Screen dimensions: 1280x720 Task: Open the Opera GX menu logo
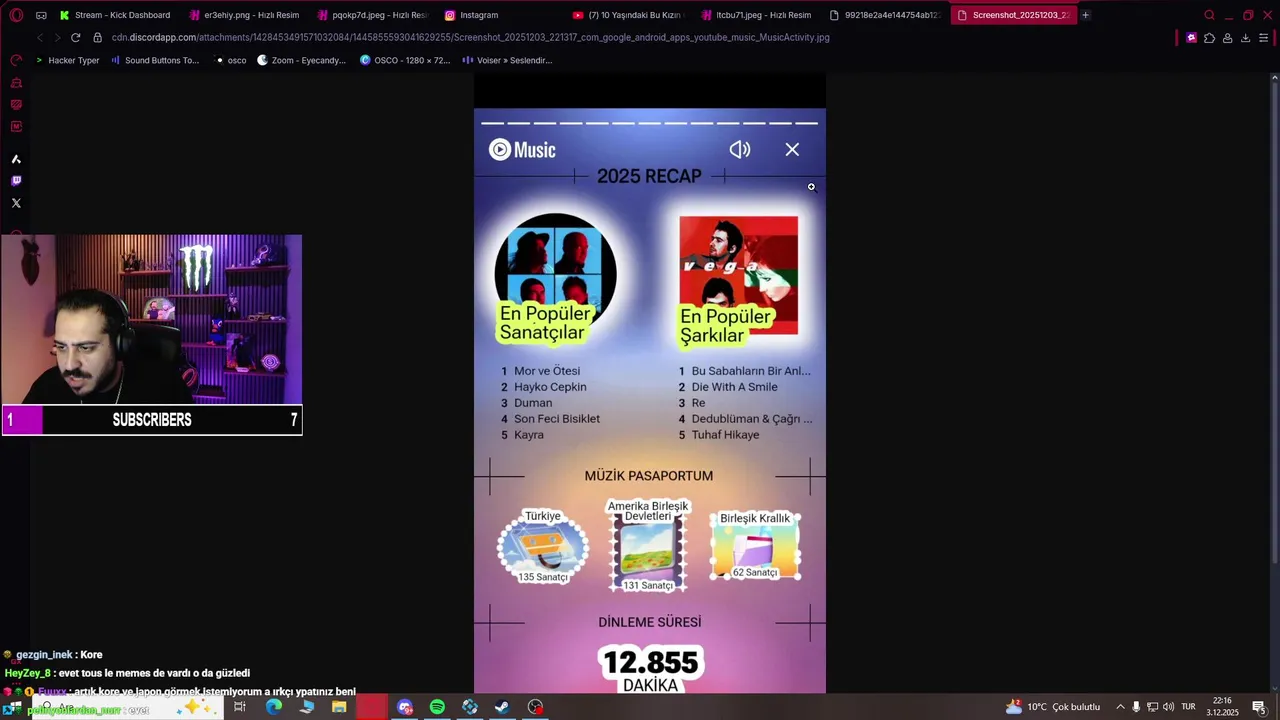point(16,15)
